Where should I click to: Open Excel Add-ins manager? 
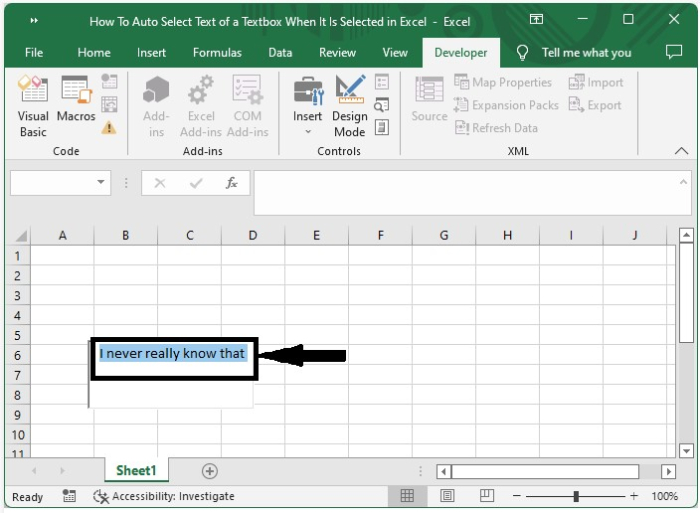(201, 106)
